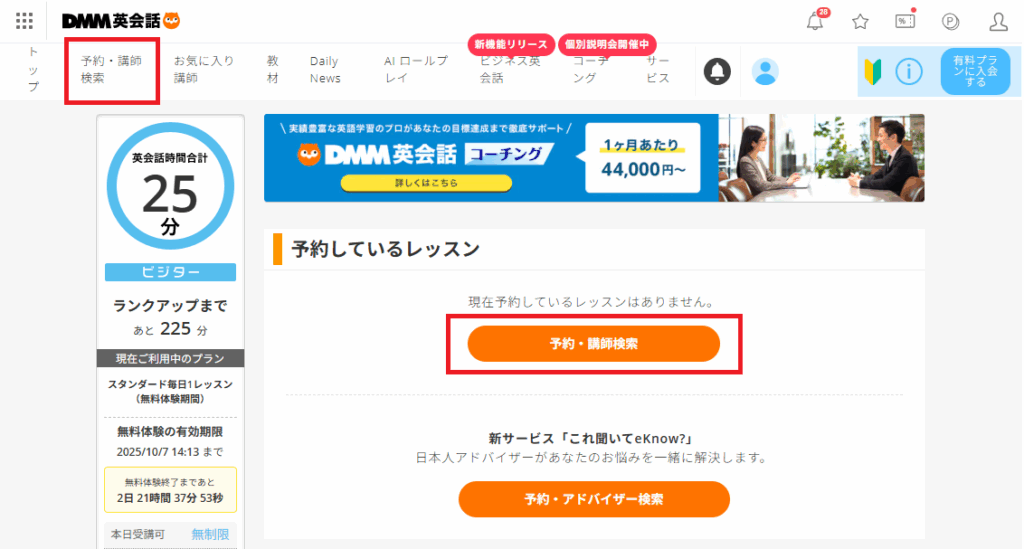Screen dimensions: 1024x549
Task: Open notifications bell with 28 badge
Action: point(816,21)
